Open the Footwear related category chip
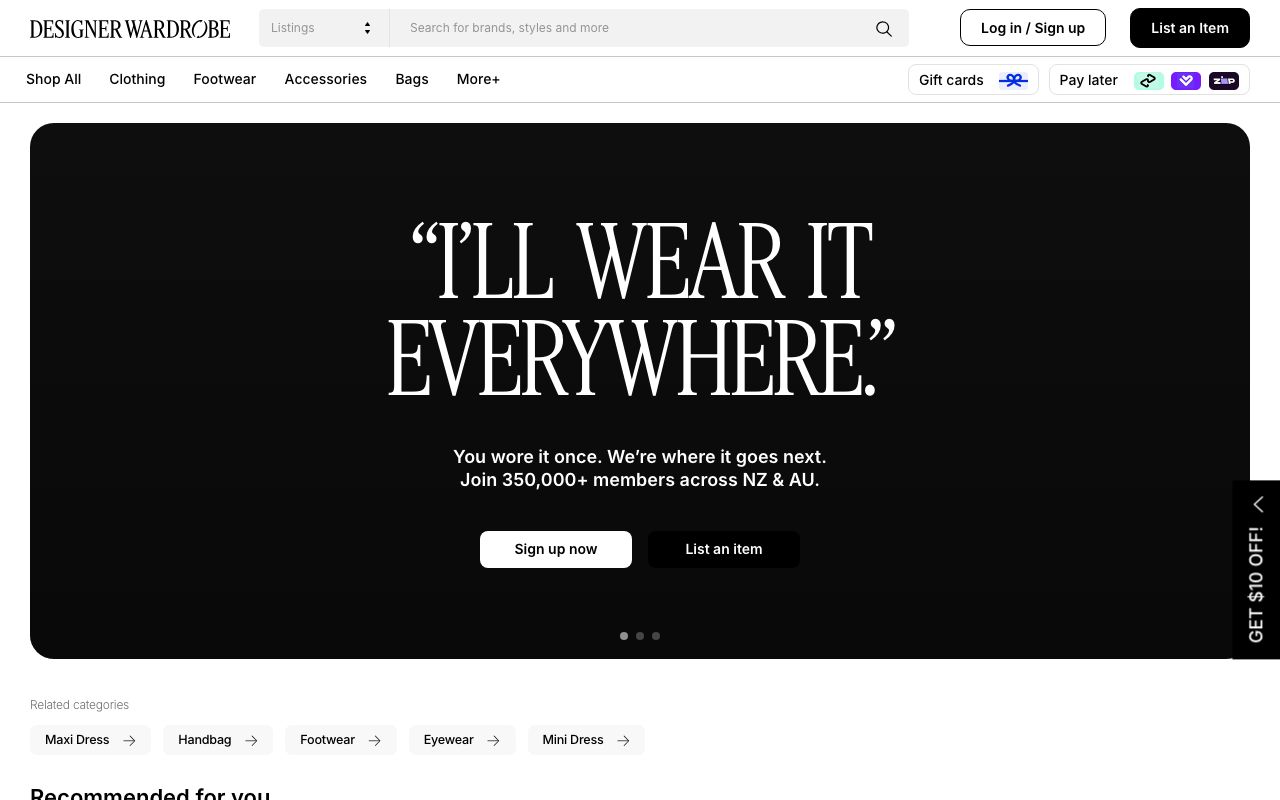1280x800 pixels. (x=341, y=740)
